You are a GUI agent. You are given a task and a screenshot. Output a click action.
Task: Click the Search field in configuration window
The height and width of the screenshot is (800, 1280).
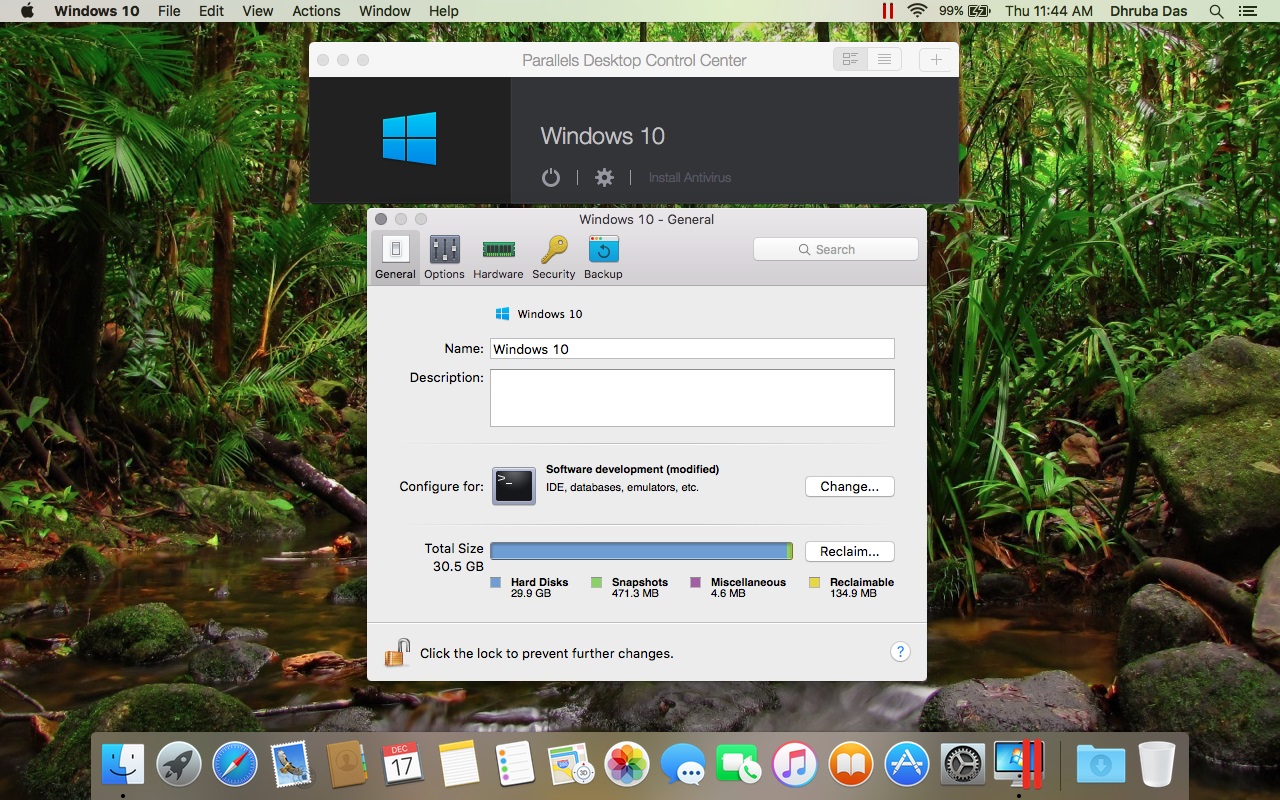[836, 249]
